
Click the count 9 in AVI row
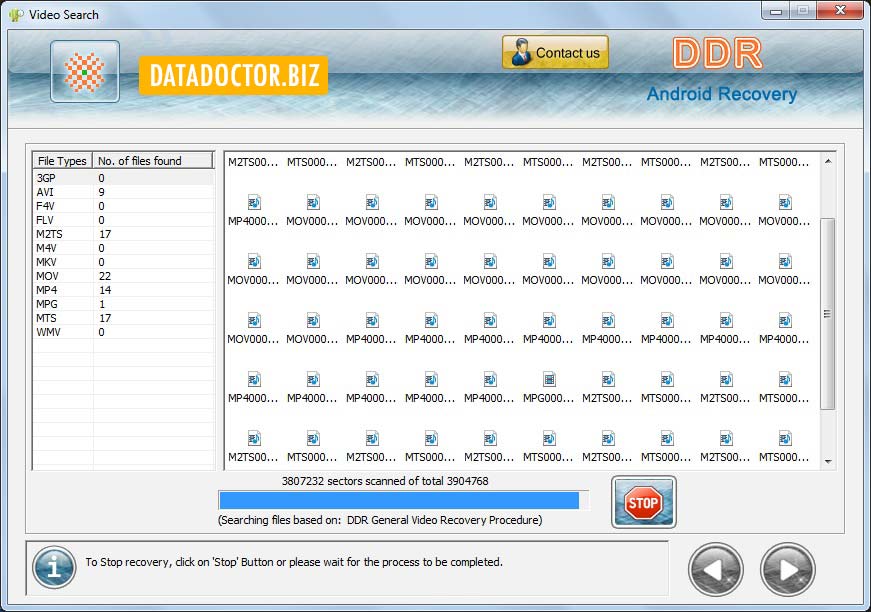101,192
